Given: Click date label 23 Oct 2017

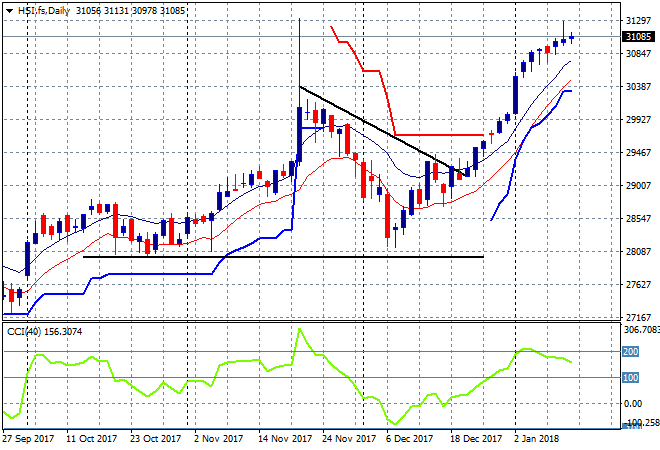Looking at the screenshot, I should [x=155, y=439].
